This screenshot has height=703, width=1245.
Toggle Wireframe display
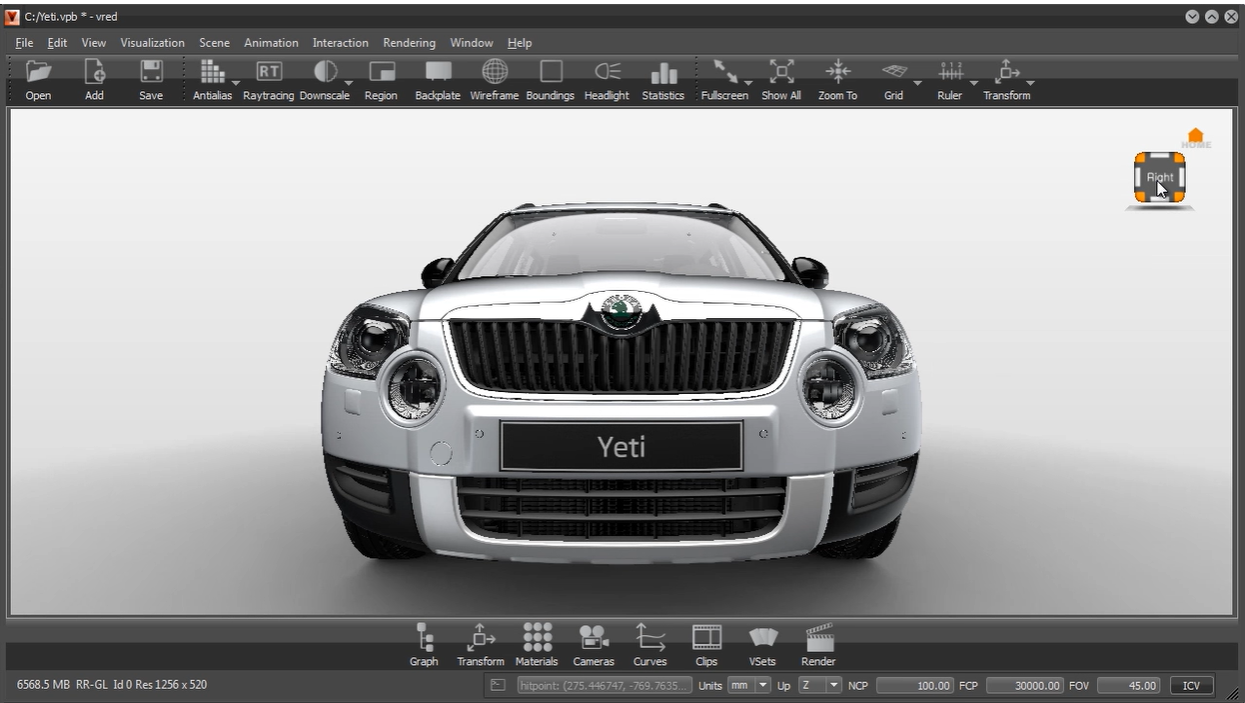tap(494, 72)
